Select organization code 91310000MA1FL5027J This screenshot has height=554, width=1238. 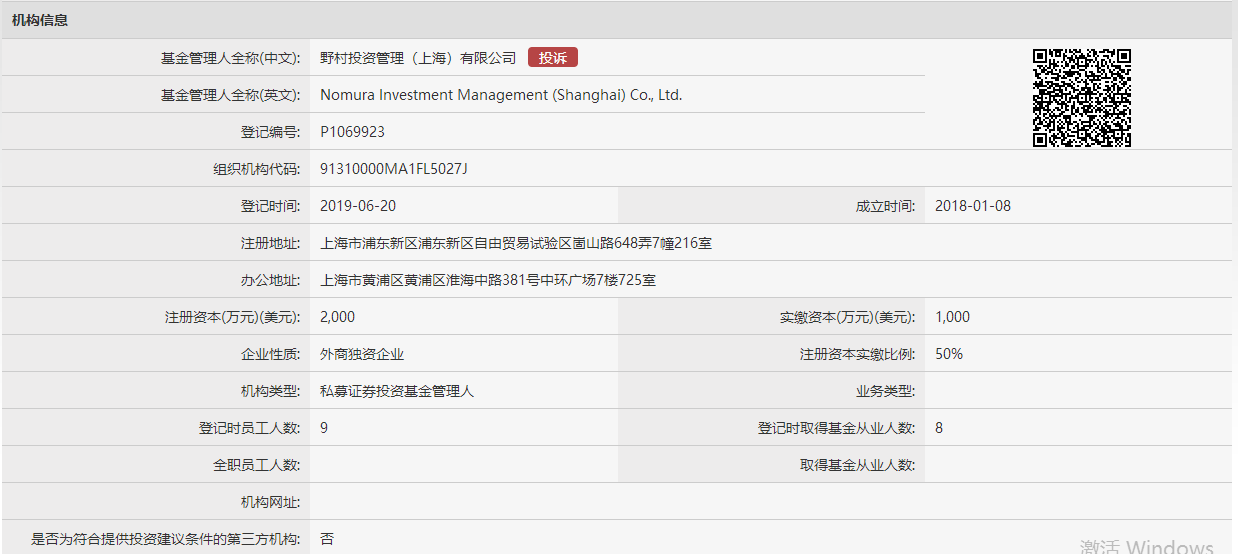(394, 169)
